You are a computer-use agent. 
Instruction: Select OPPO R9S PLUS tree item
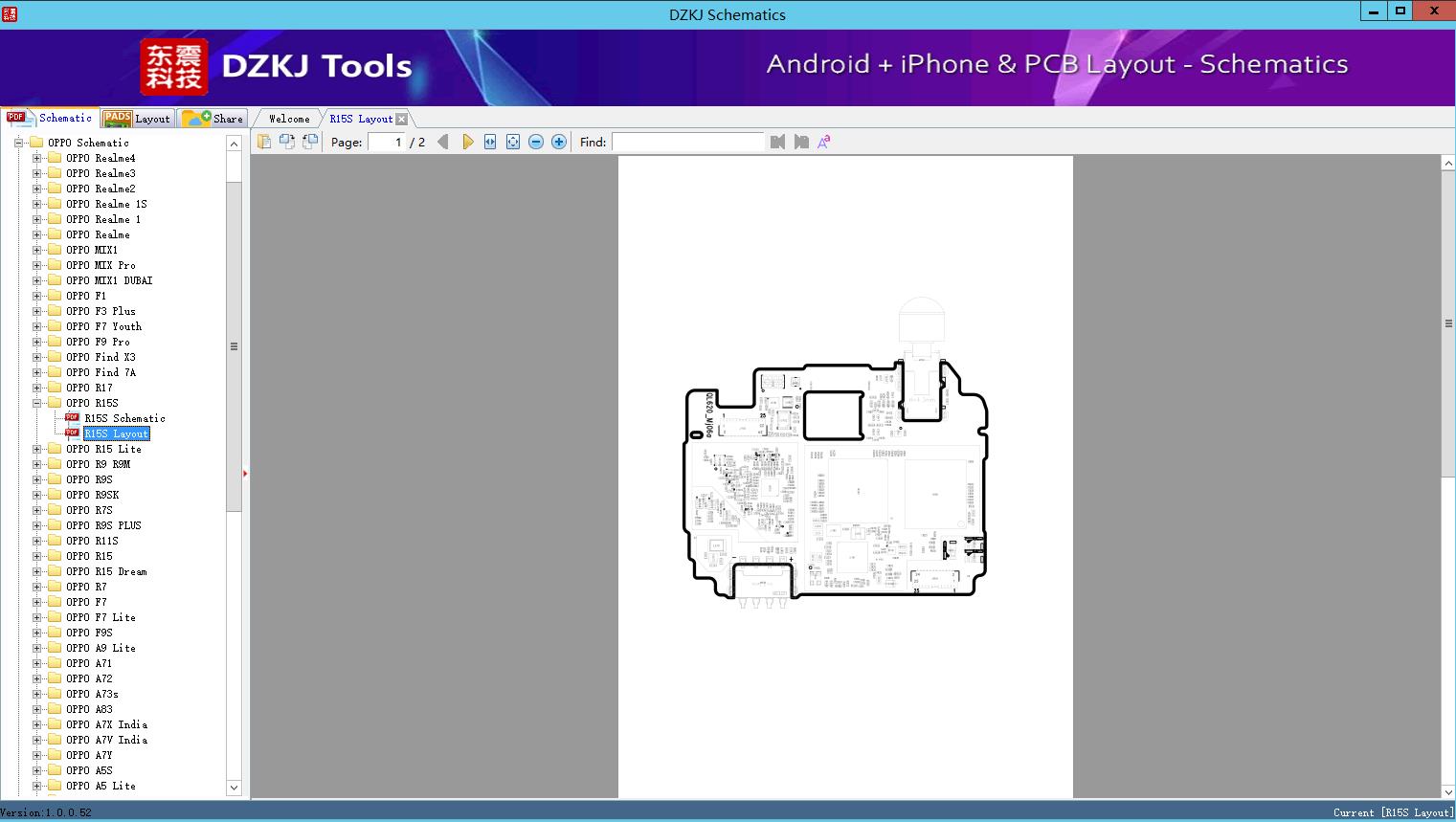pyautogui.click(x=103, y=525)
